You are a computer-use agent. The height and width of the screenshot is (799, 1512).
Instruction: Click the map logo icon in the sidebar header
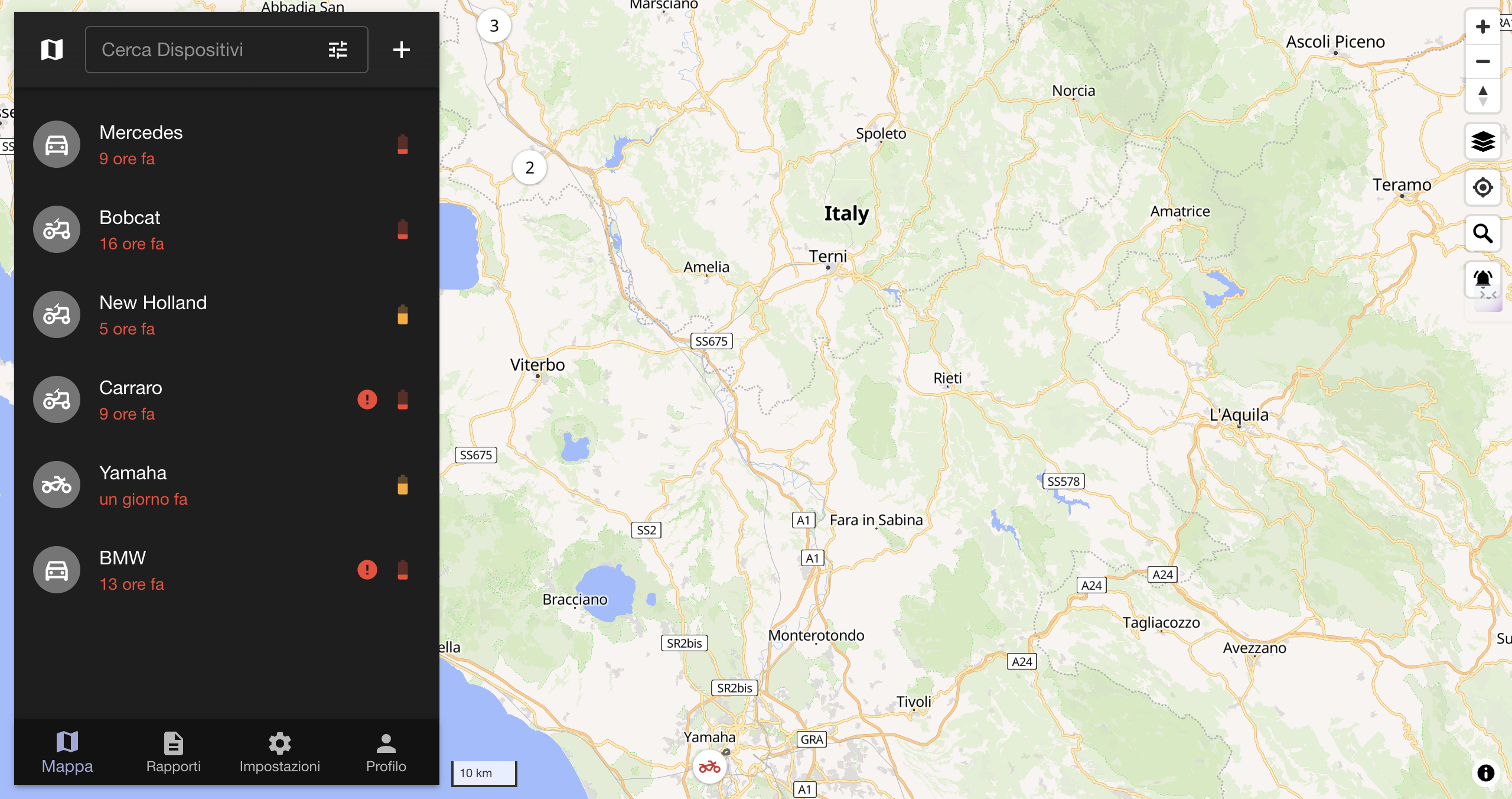[53, 50]
